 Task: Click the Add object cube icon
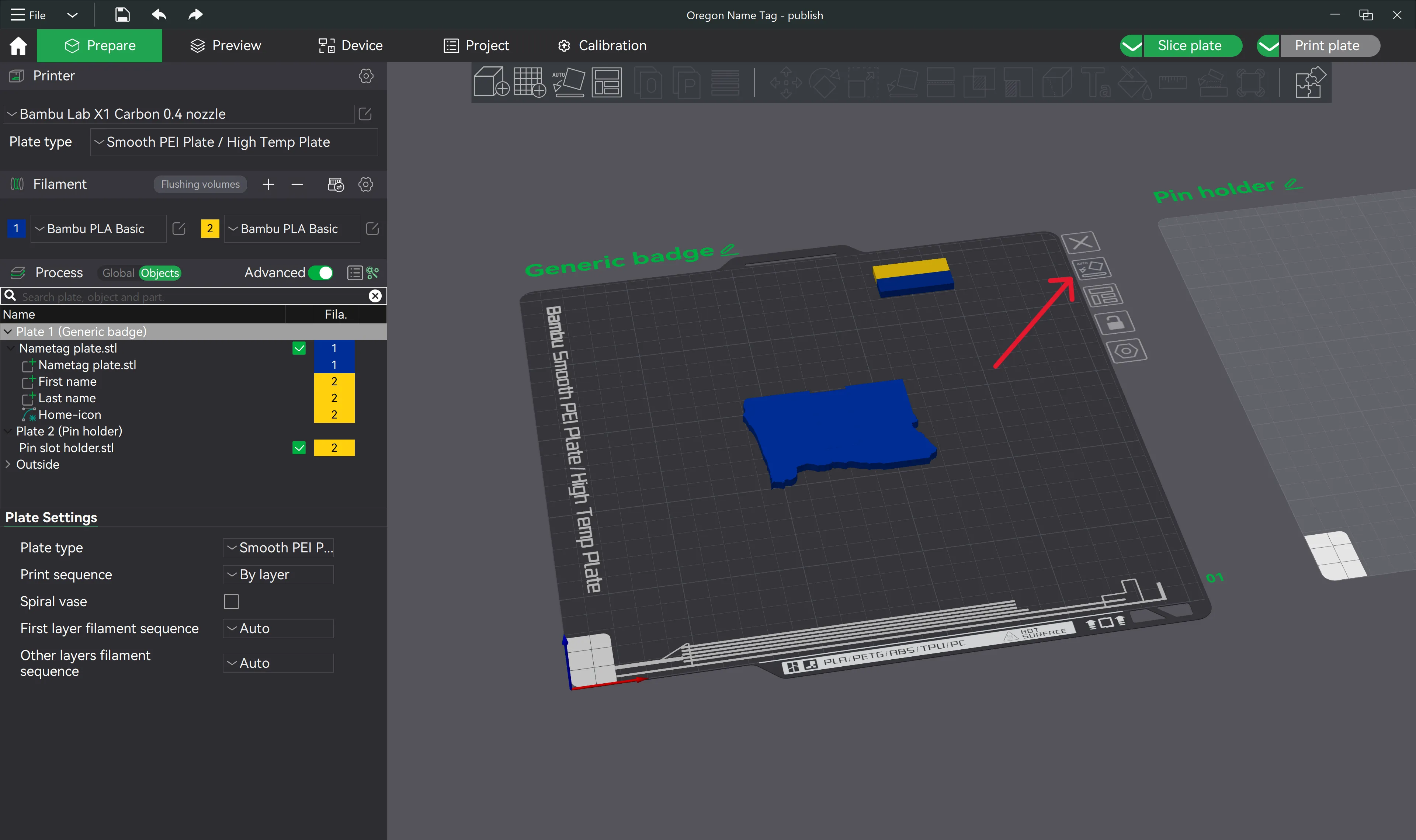(491, 82)
